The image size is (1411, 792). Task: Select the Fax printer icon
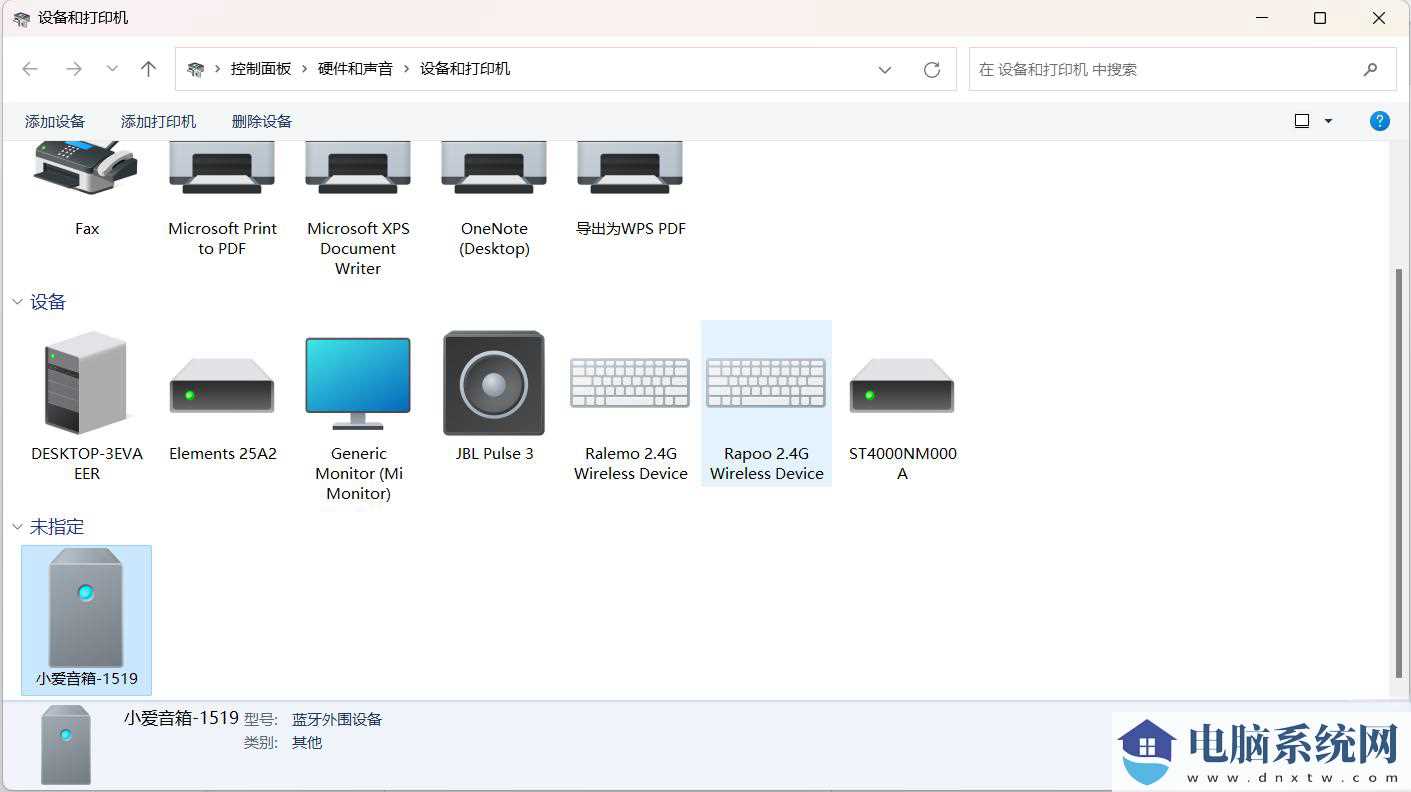click(x=86, y=167)
